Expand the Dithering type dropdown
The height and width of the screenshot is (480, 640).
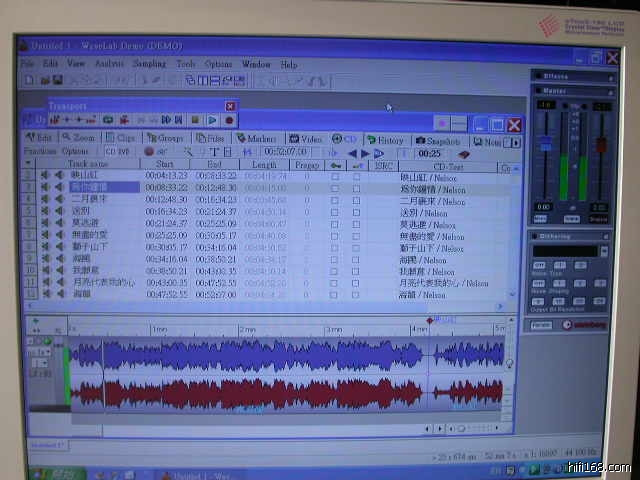[603, 250]
